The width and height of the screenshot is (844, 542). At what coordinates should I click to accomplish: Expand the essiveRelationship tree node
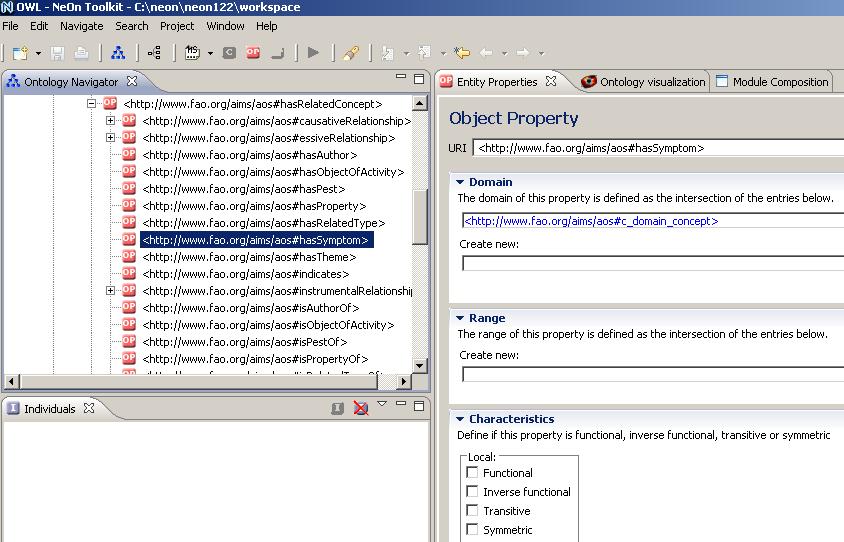tap(110, 138)
